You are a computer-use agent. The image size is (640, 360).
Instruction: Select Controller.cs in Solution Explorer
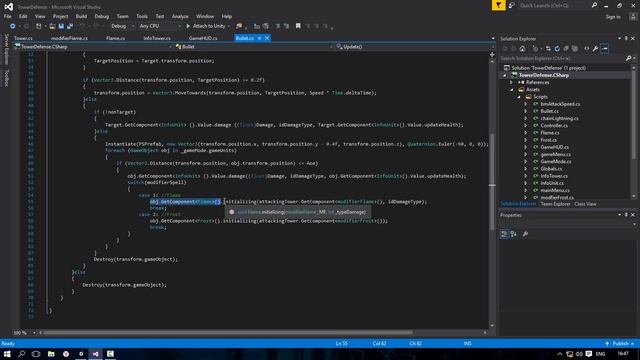(x=554, y=126)
